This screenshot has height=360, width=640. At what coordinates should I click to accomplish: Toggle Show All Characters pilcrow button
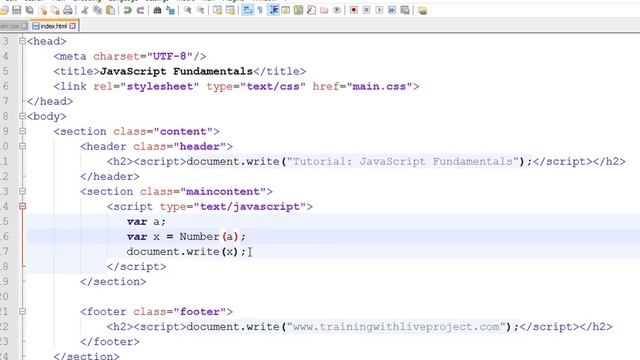click(260, 10)
